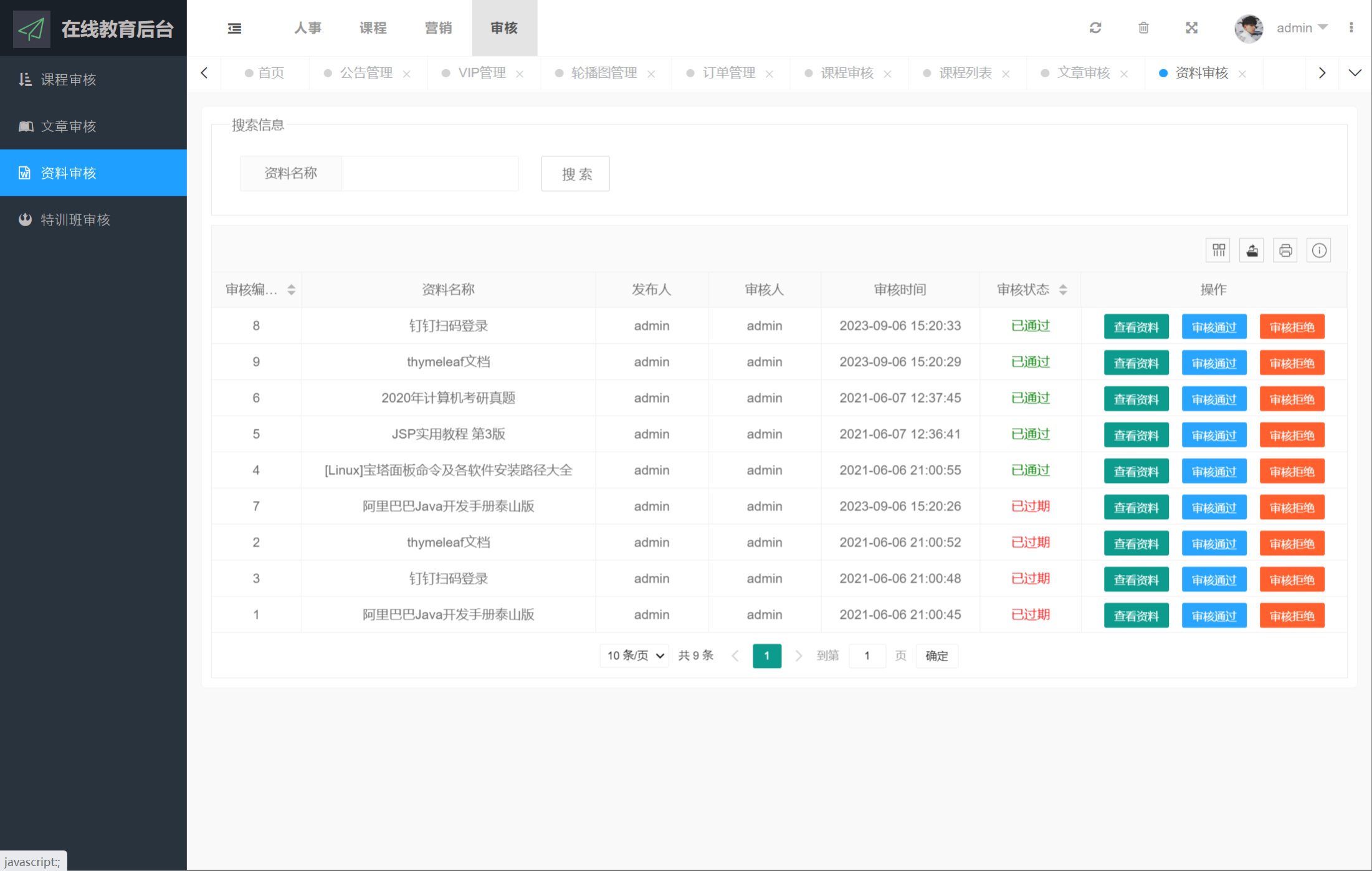Sort by 审核状态 column arrows
Viewport: 1372px width, 871px height.
(x=1063, y=290)
